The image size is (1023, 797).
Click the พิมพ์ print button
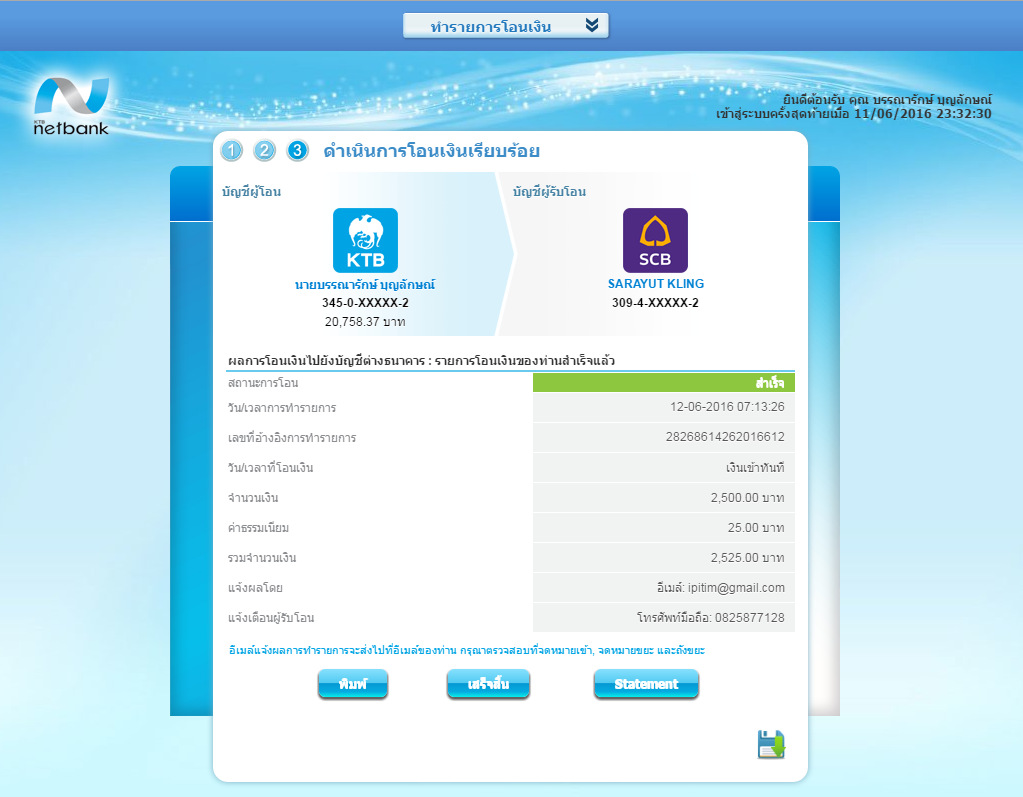click(x=353, y=684)
